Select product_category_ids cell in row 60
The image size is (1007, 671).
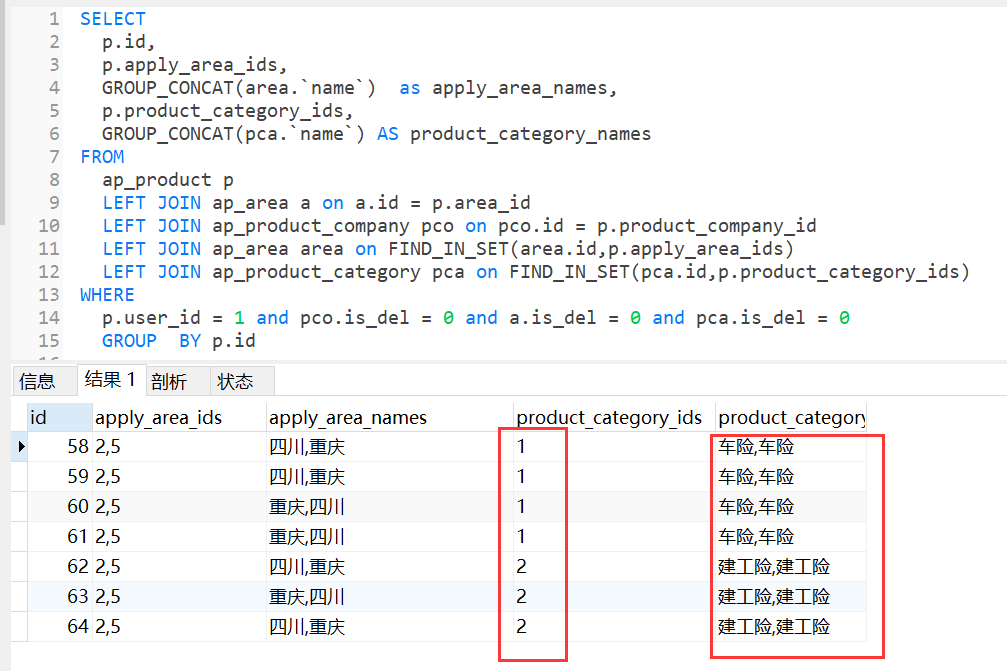click(614, 507)
